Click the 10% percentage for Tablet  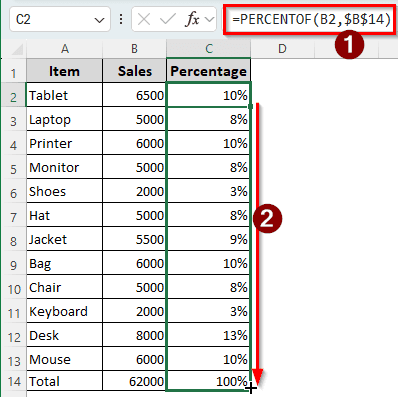click(x=209, y=95)
